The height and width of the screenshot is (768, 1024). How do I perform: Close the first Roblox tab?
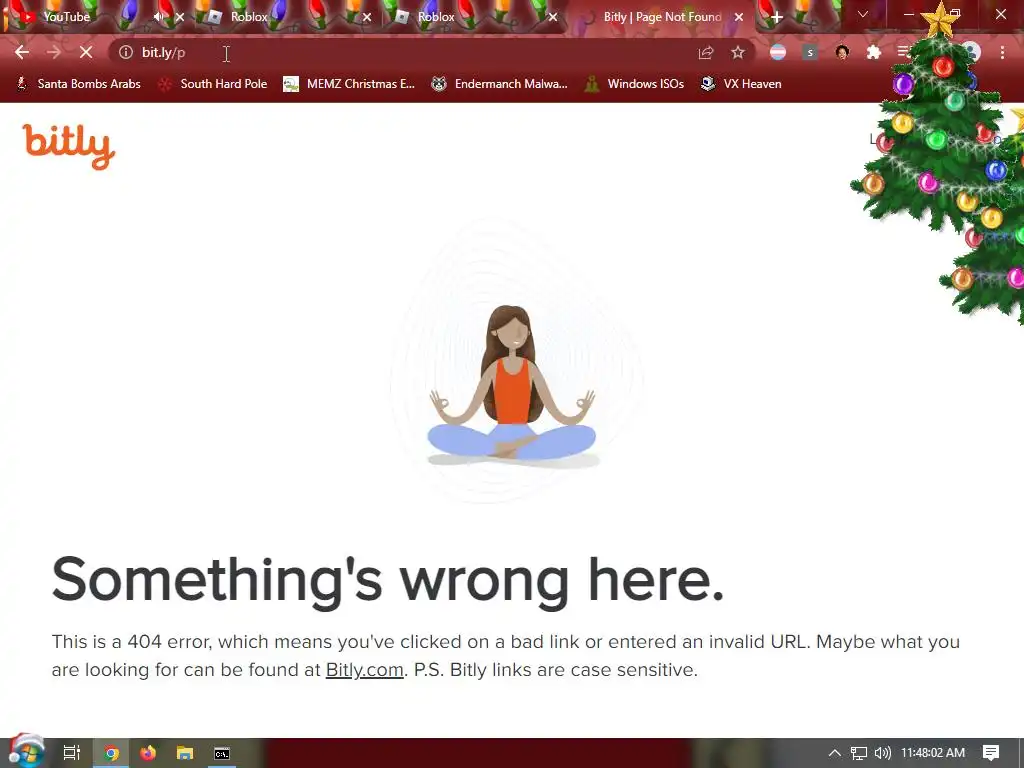pos(367,18)
